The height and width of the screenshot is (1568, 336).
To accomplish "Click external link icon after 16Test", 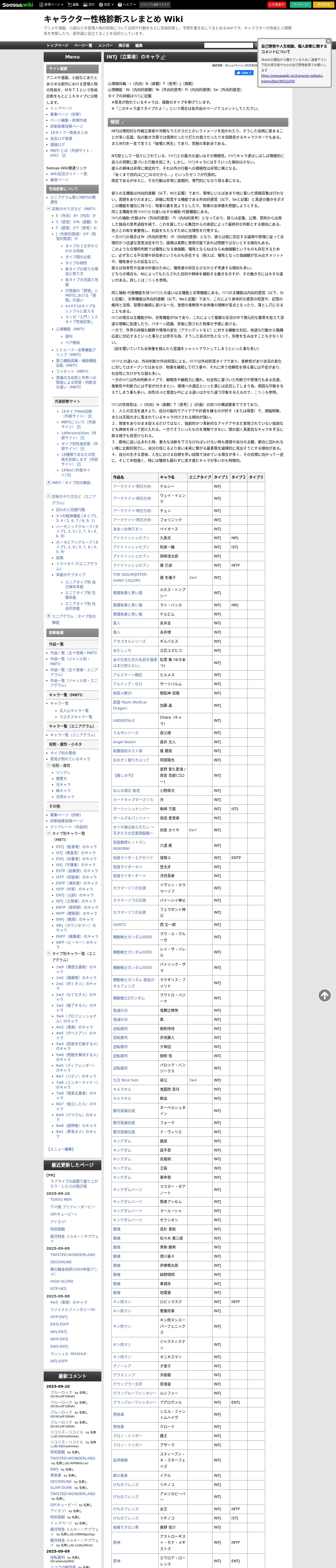I will click(69, 475).
